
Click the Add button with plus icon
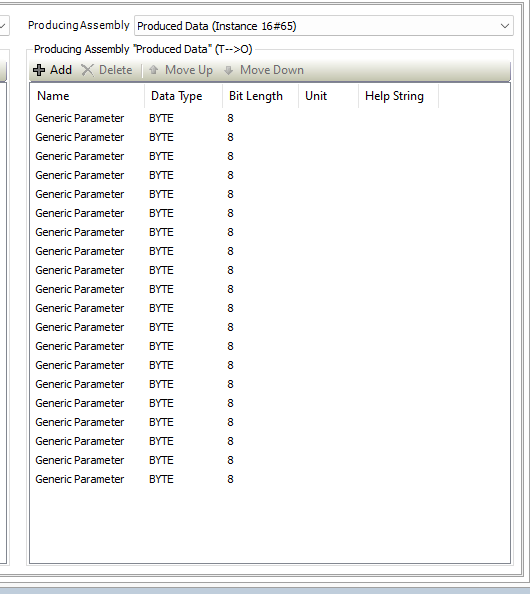[52, 70]
